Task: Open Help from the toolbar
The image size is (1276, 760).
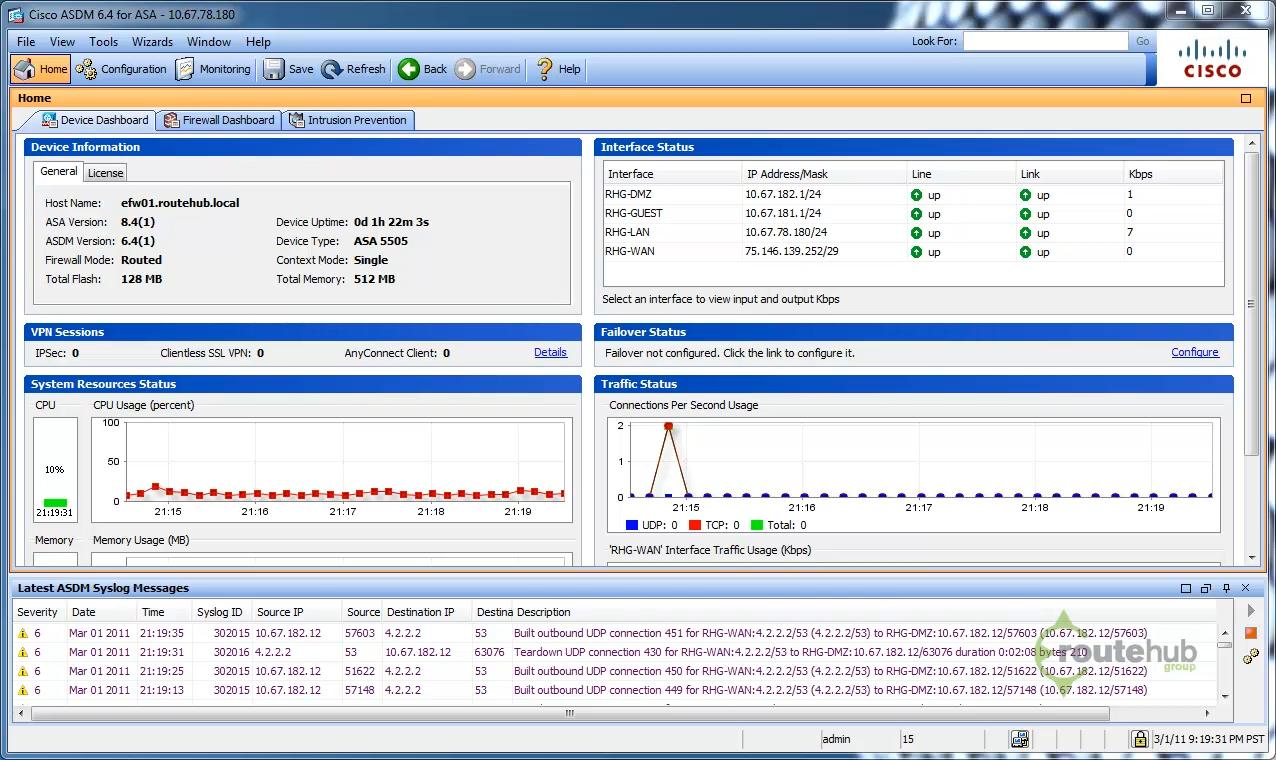Action: 558,69
